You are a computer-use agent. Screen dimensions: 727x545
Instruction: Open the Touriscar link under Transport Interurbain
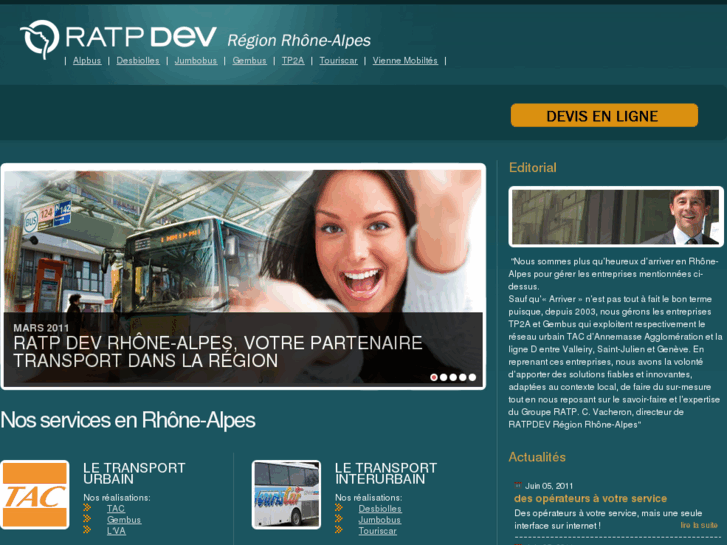[377, 531]
